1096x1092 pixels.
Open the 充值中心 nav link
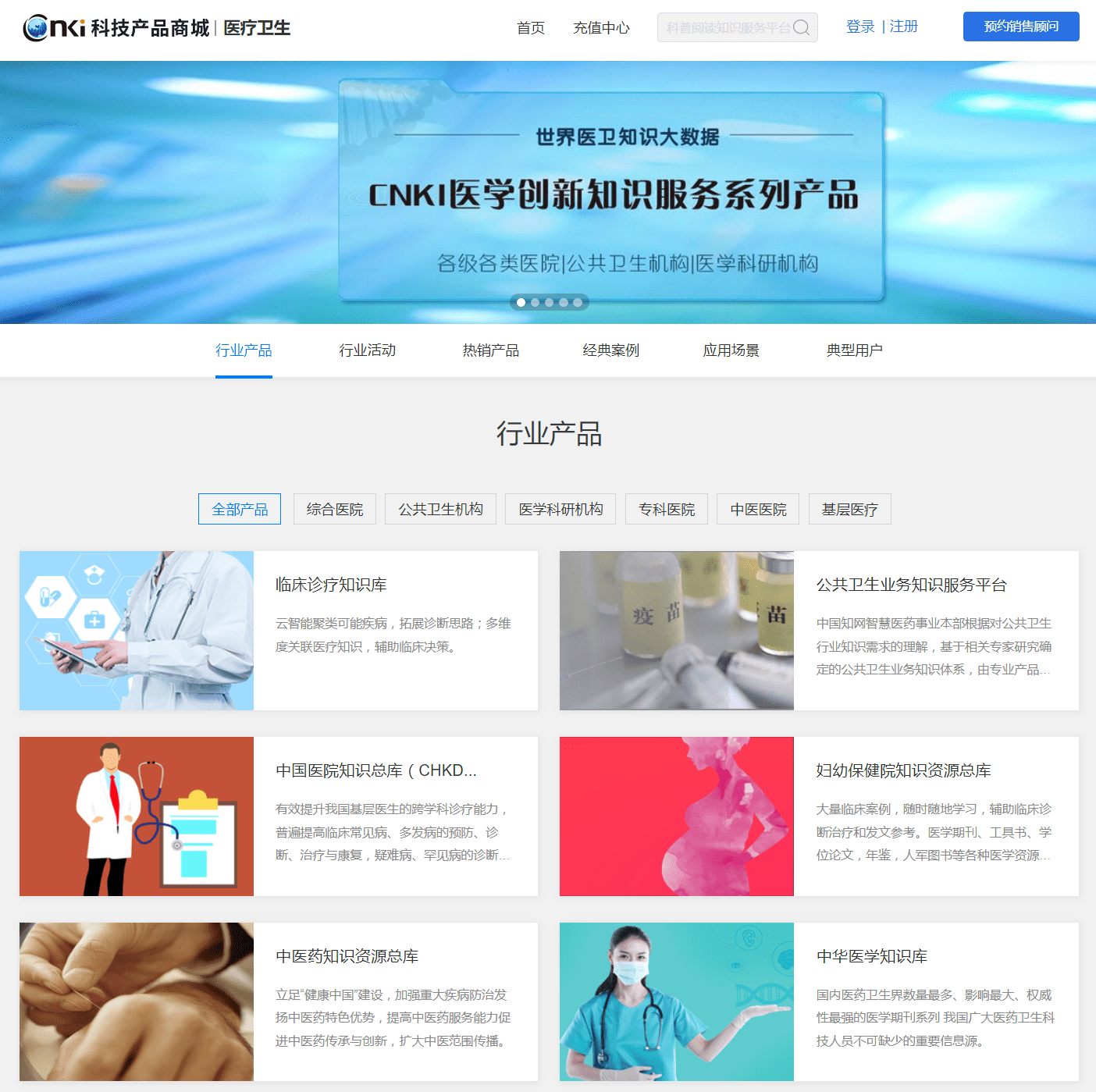tap(601, 28)
